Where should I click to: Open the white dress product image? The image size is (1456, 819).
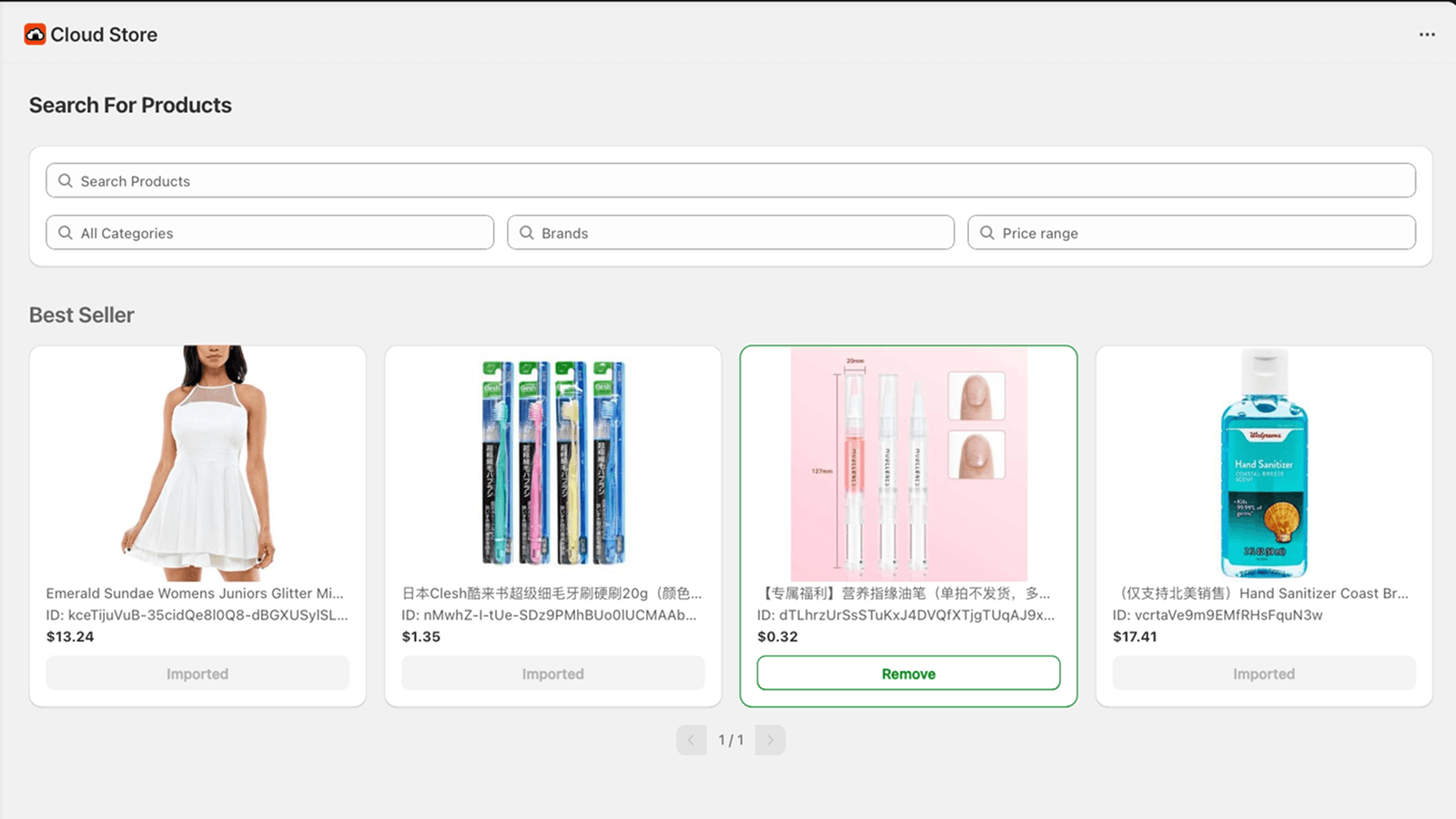coord(197,463)
